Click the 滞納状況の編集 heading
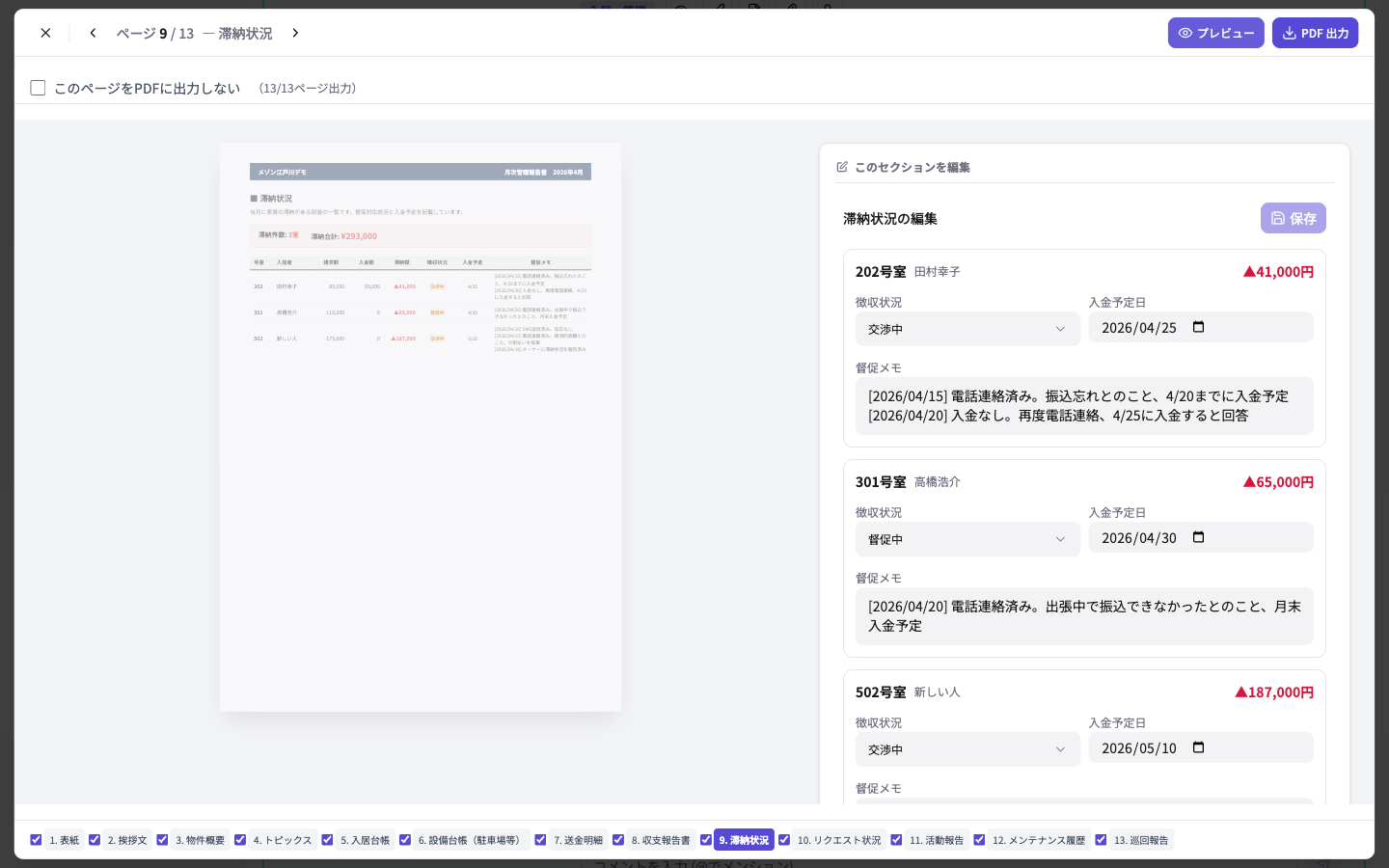Image resolution: width=1389 pixels, height=868 pixels. point(889,219)
